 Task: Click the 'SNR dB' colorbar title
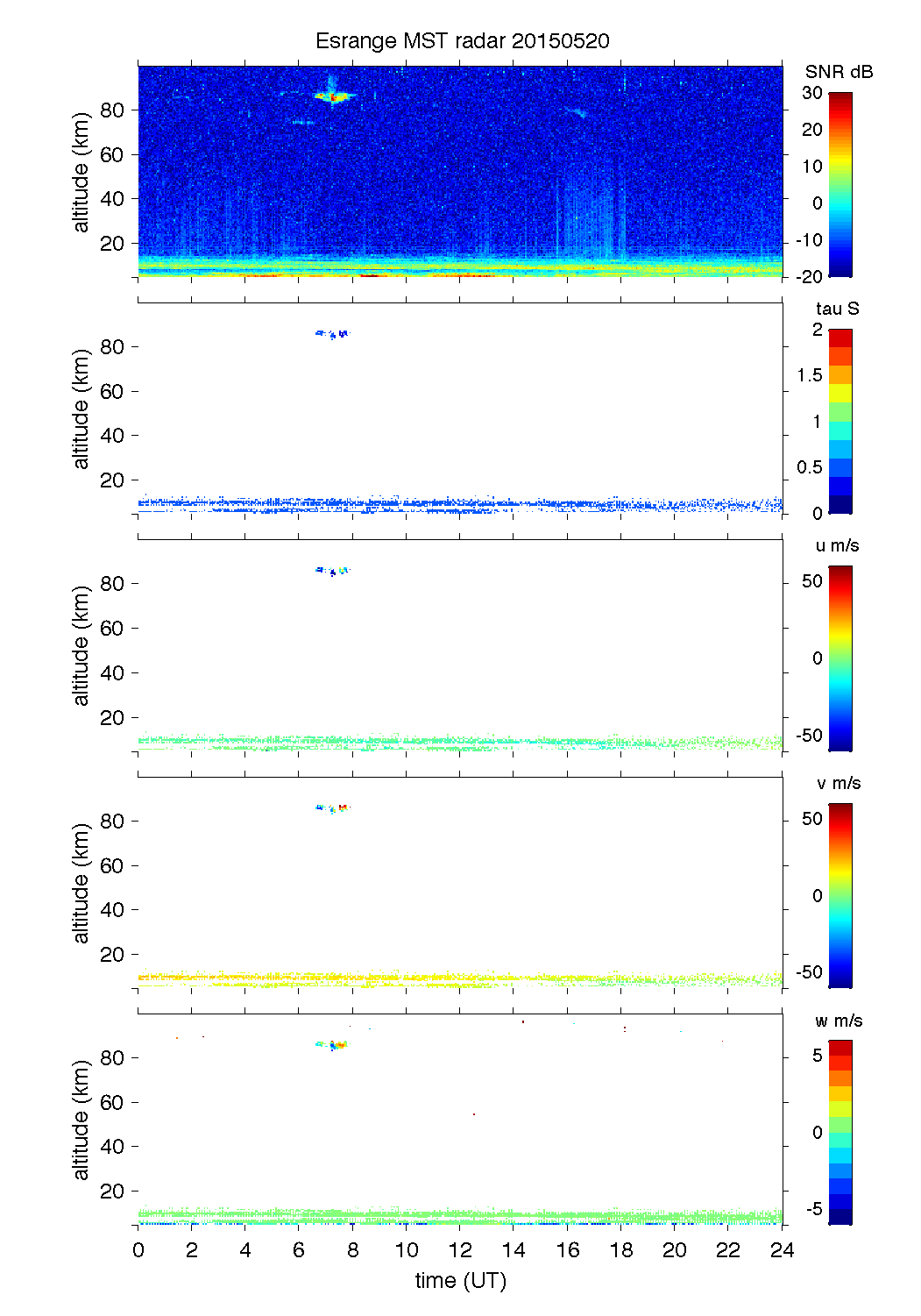(839, 72)
